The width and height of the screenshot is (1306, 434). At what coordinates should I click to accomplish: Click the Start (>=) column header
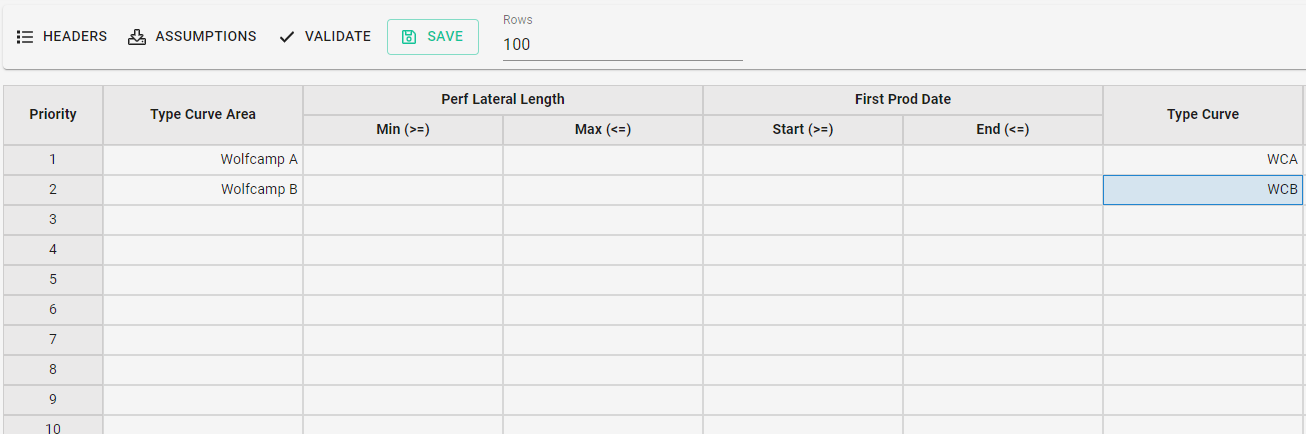(x=803, y=130)
